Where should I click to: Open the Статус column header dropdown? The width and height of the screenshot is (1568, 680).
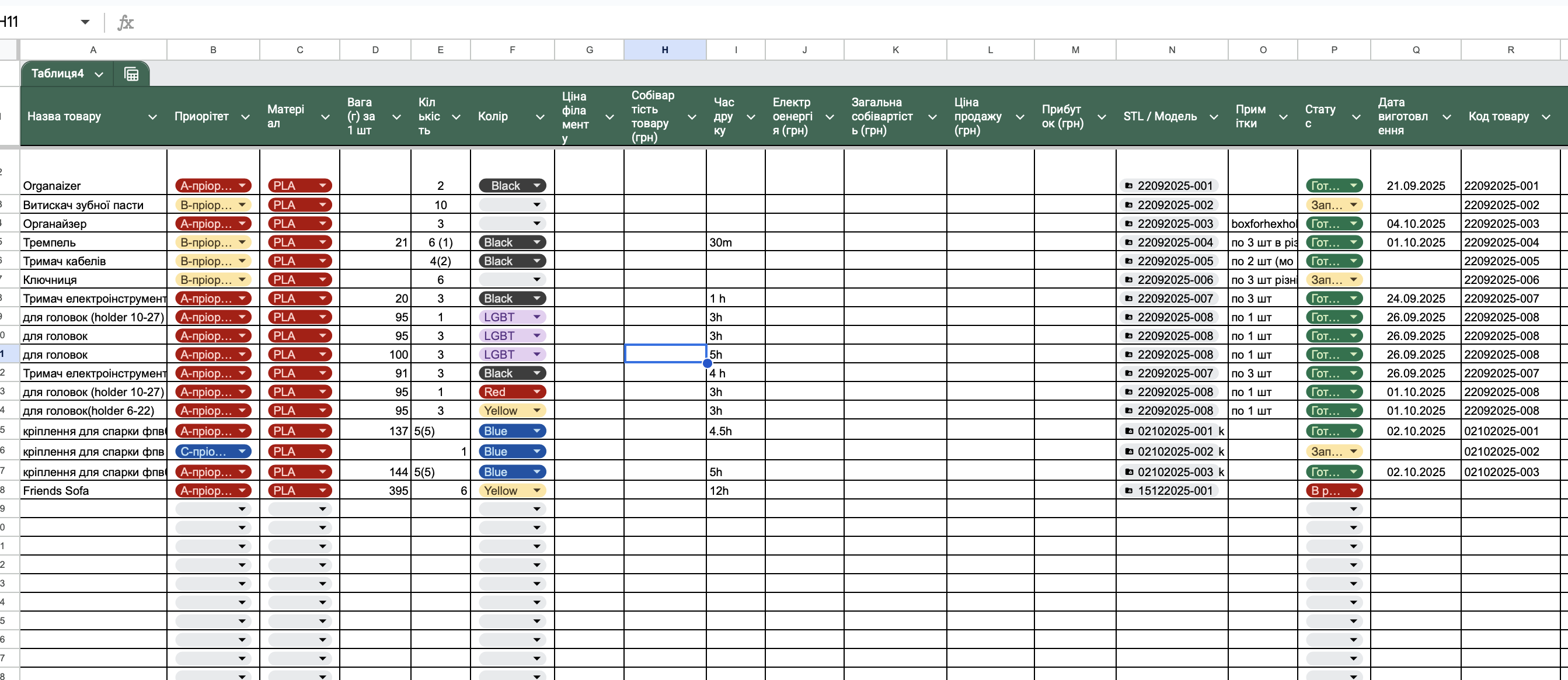pos(1356,116)
